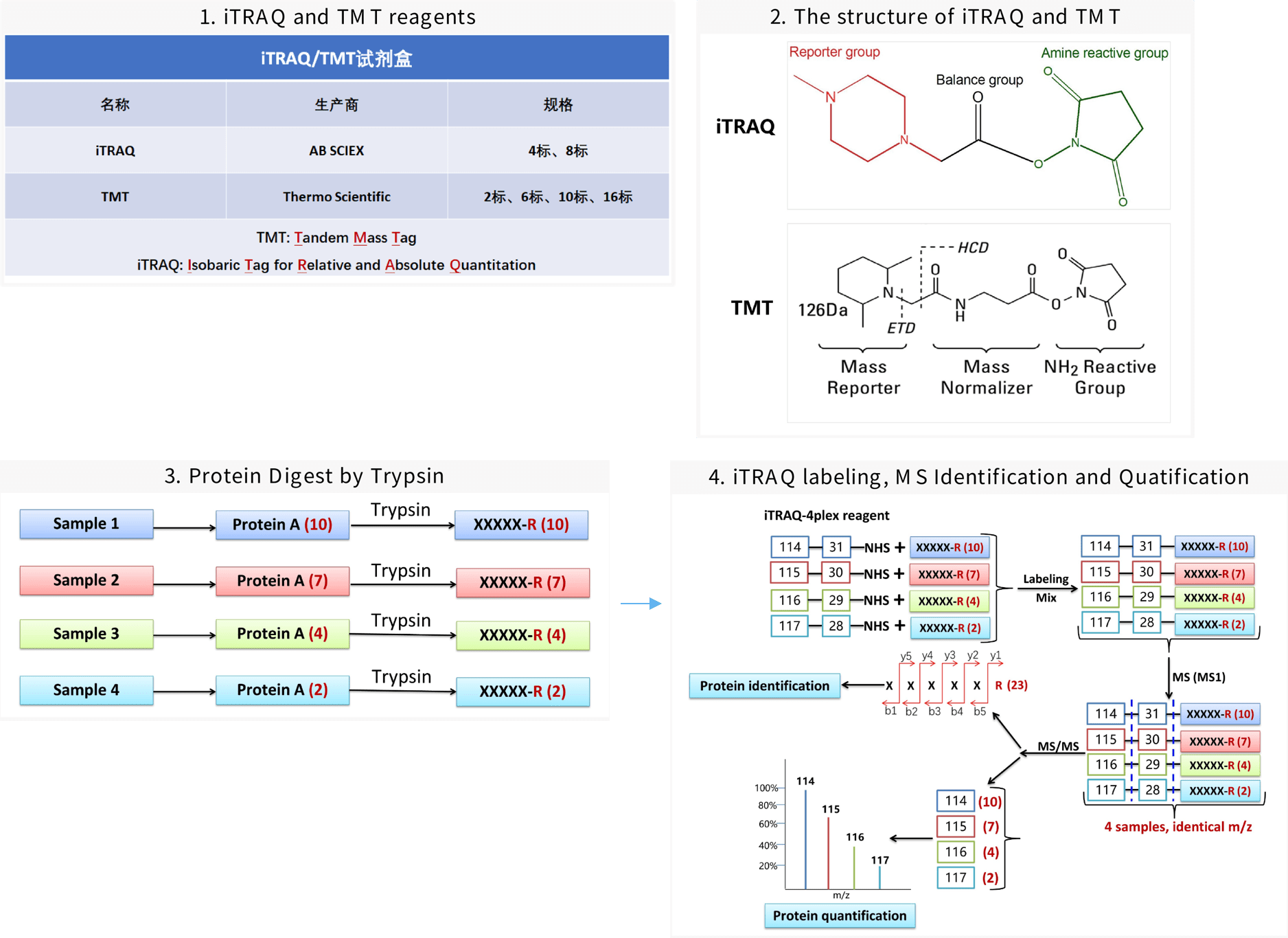Click the 'iTRAQ: Isobaric Tag for Relative' definition line
The image size is (1288, 938).
336,265
